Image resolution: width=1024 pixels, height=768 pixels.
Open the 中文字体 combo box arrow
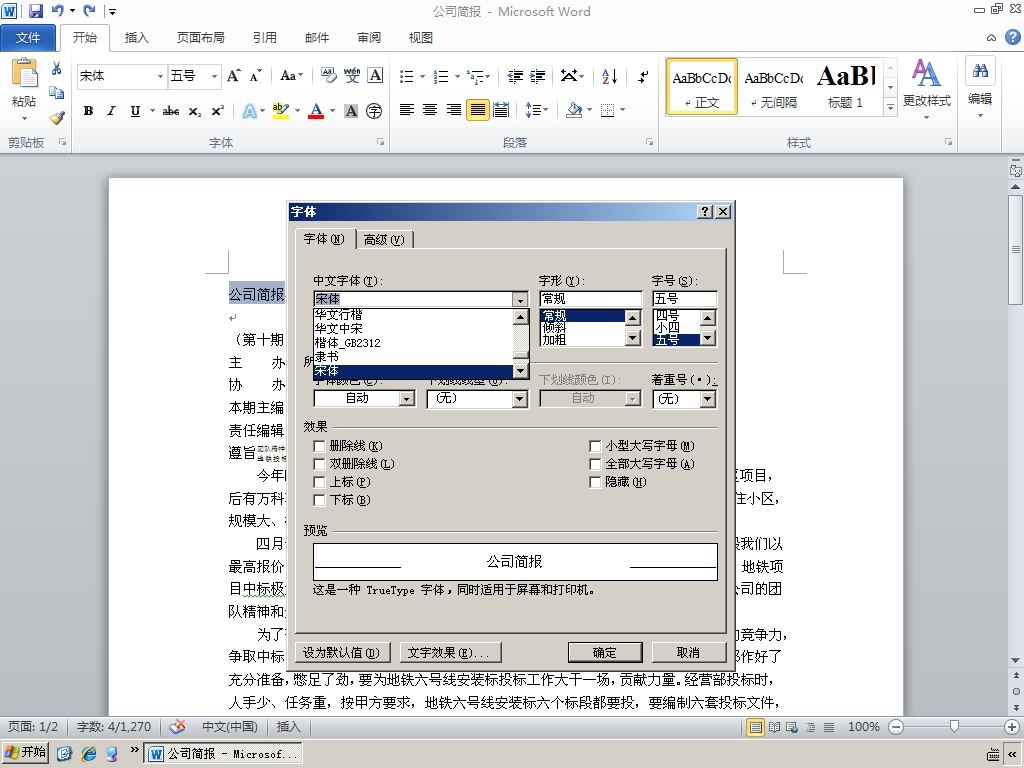pyautogui.click(x=520, y=300)
